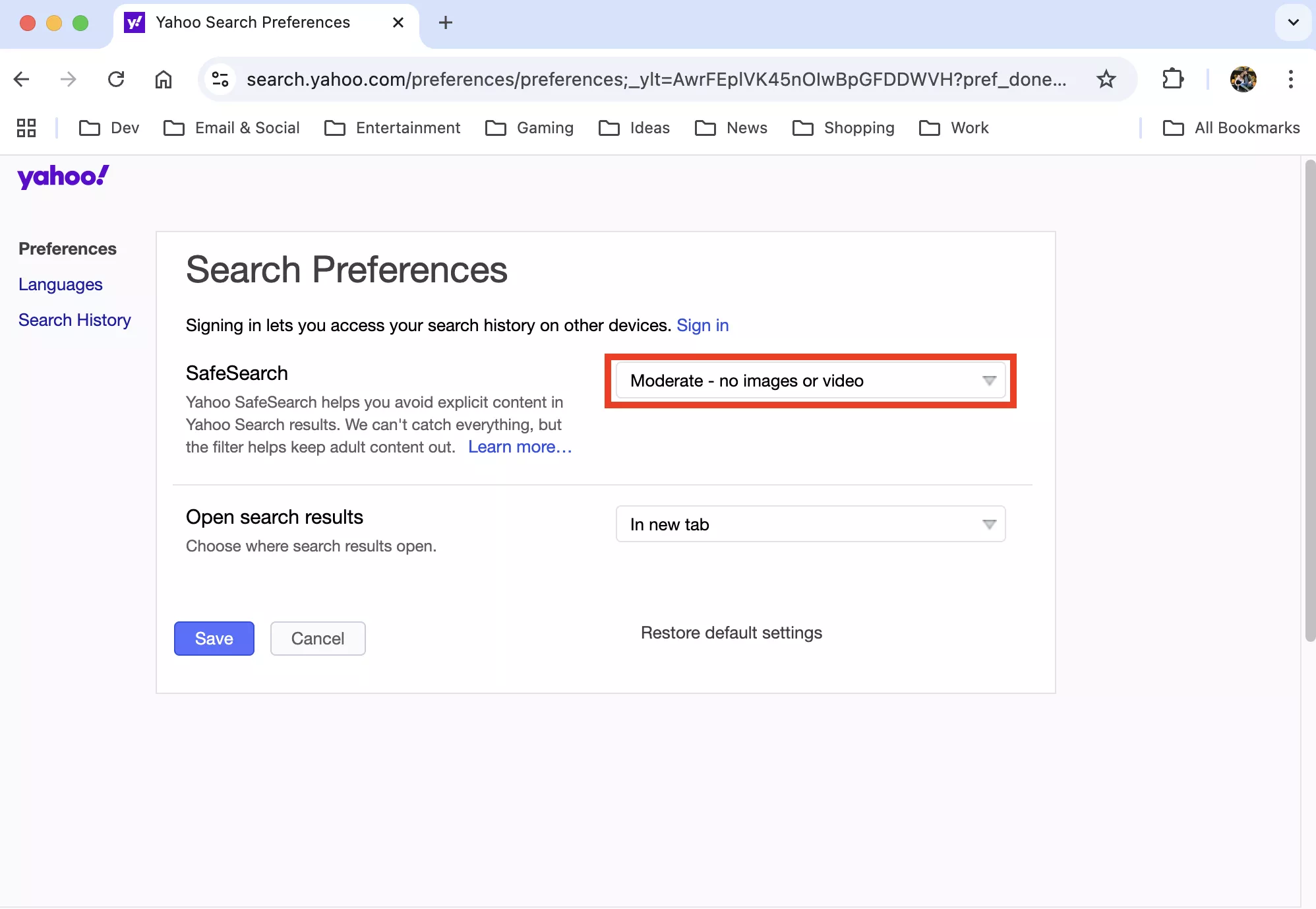
Task: Click the site info icon in address bar
Action: coord(220,80)
